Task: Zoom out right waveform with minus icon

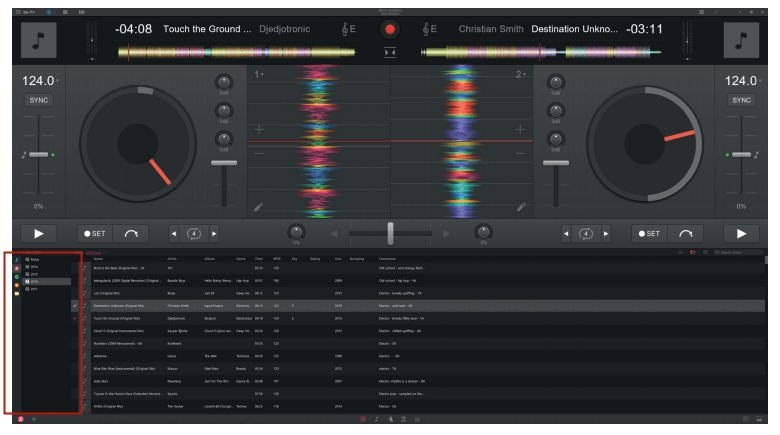Action: 520,152
